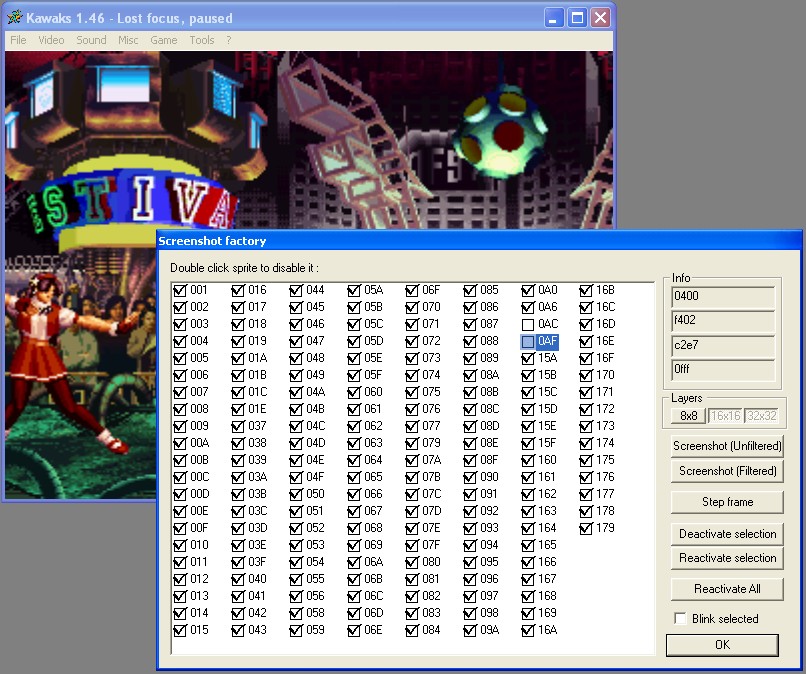The width and height of the screenshot is (806, 674).
Task: Click Screenshot (Unfiltered) button
Action: tap(727, 446)
